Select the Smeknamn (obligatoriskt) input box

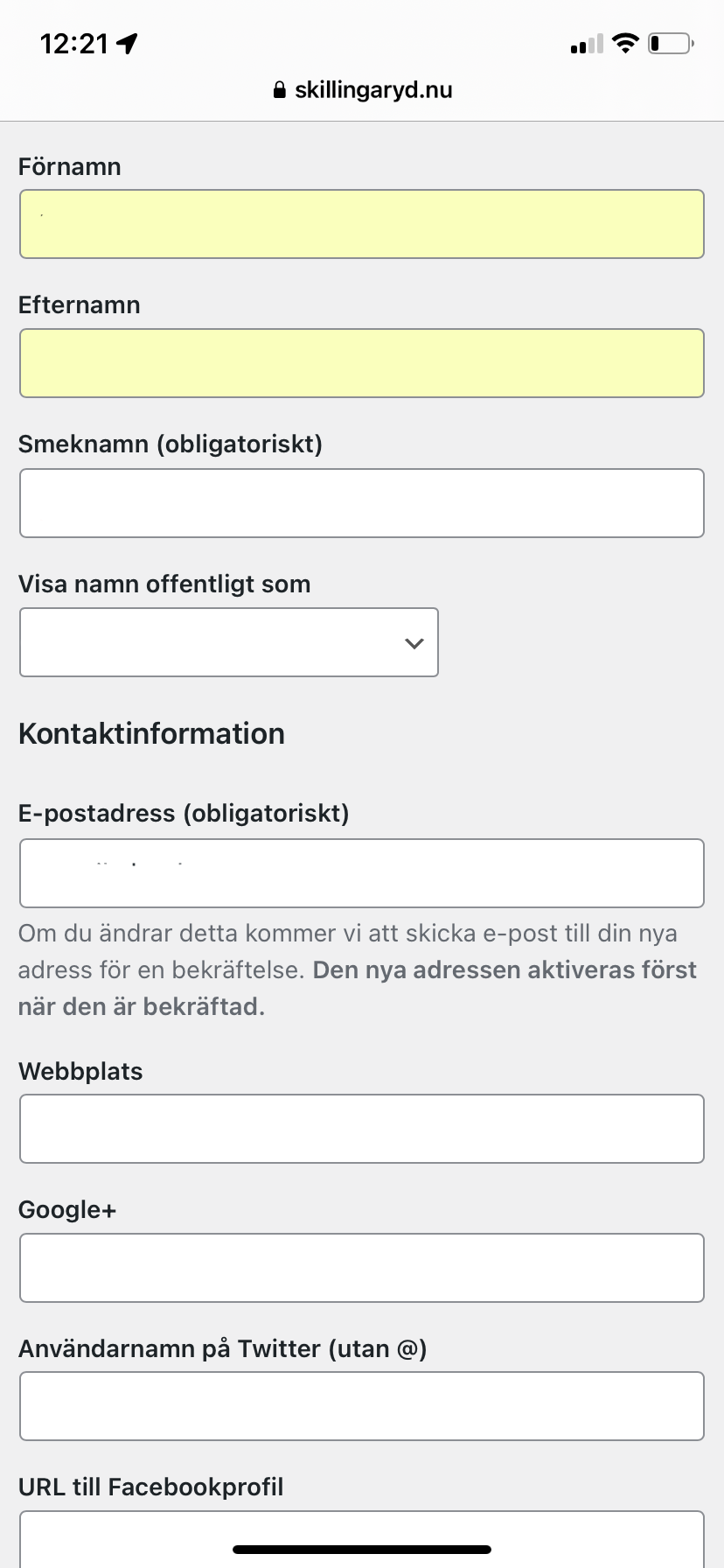[x=362, y=503]
